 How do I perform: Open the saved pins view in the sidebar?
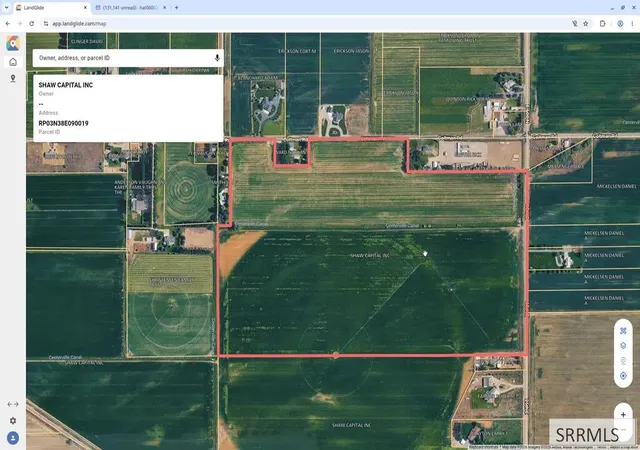tap(13, 78)
